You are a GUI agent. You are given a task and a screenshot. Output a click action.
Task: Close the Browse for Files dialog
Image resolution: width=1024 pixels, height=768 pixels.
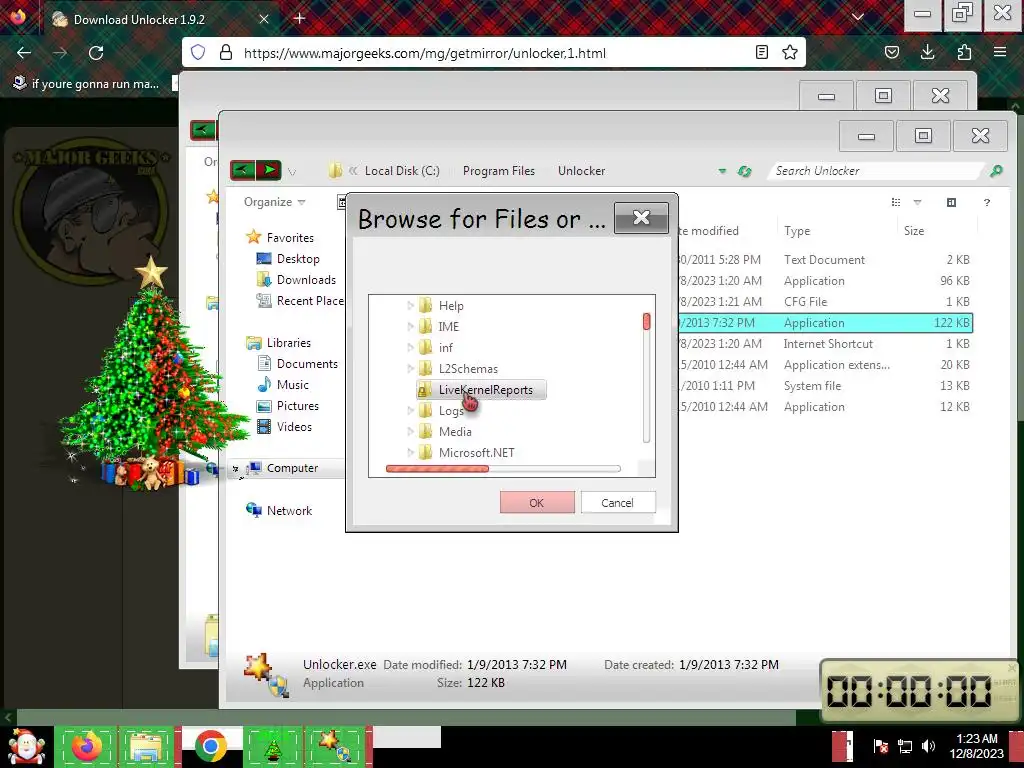coord(641,217)
